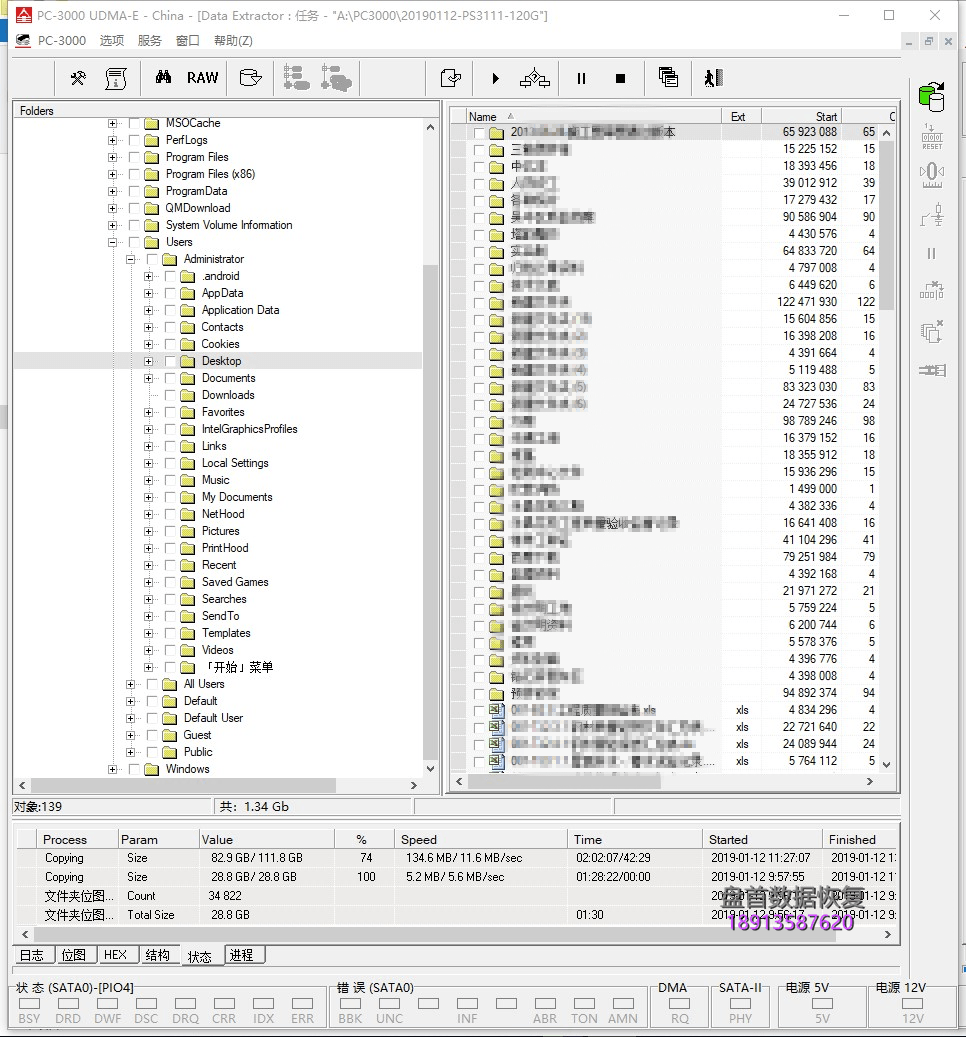Click the PC-3000 app logo in menu bar
966x1037 pixels.
(x=23, y=41)
